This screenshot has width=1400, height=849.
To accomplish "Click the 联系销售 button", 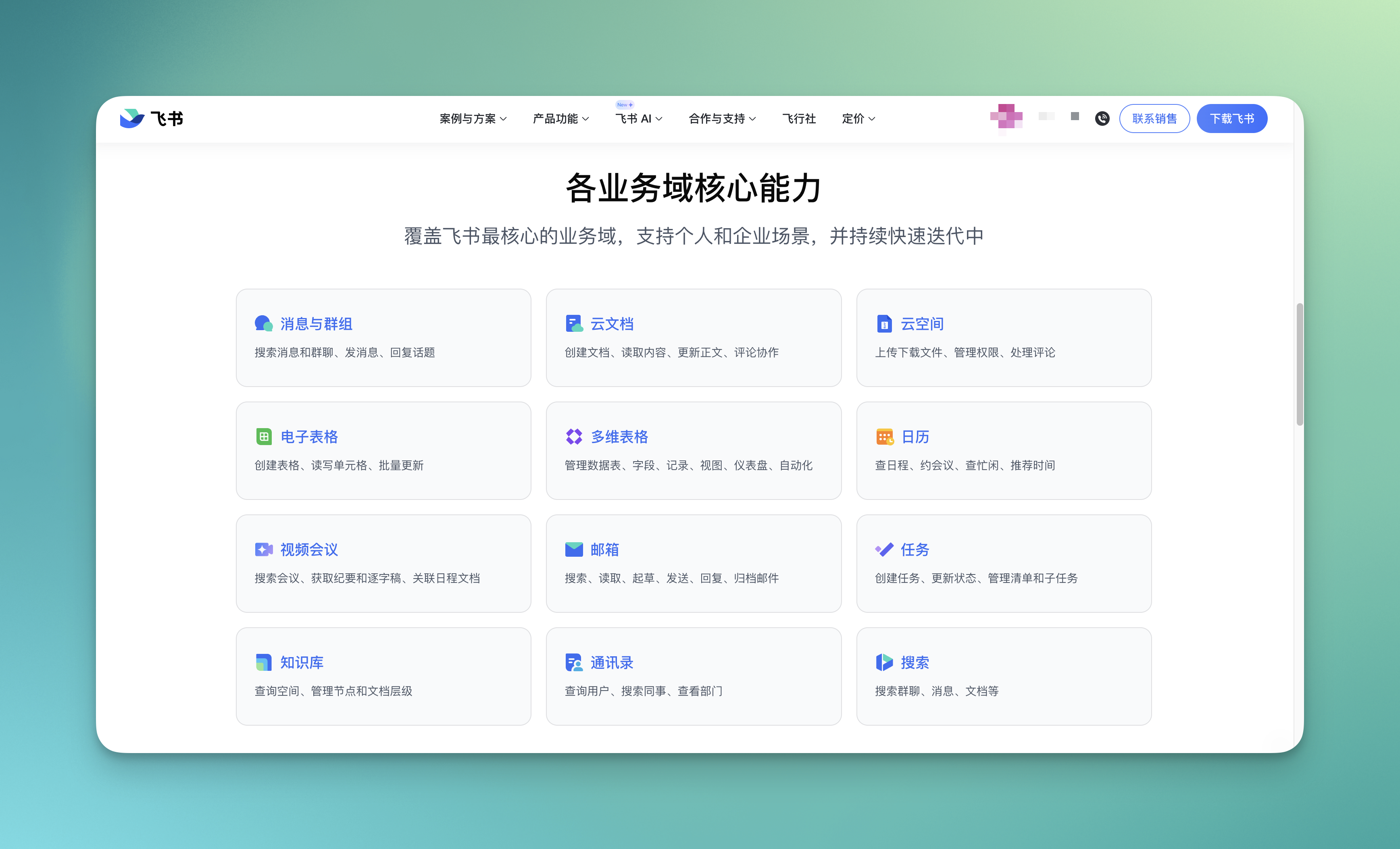I will 1154,118.
